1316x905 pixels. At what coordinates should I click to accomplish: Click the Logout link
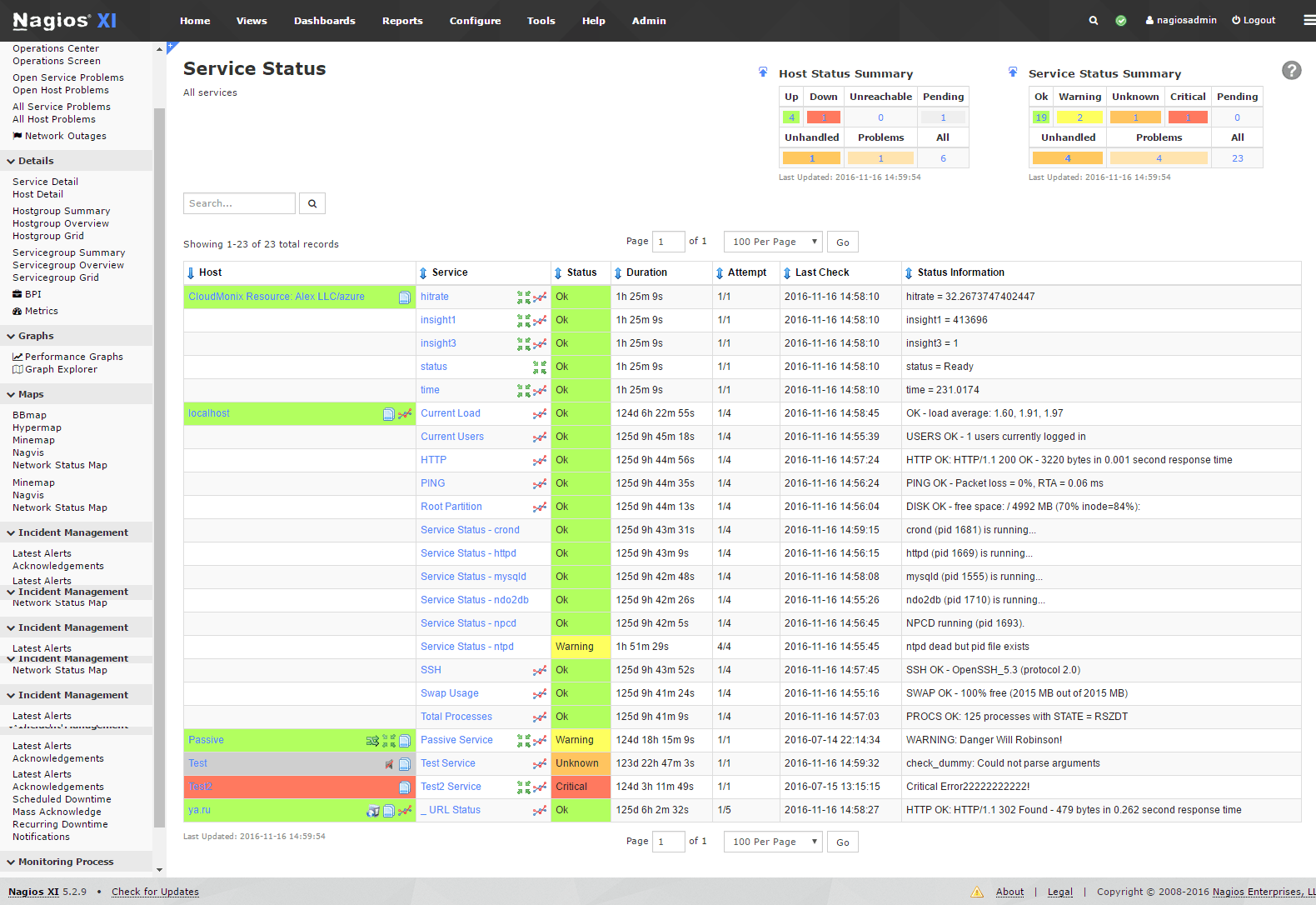click(1254, 20)
